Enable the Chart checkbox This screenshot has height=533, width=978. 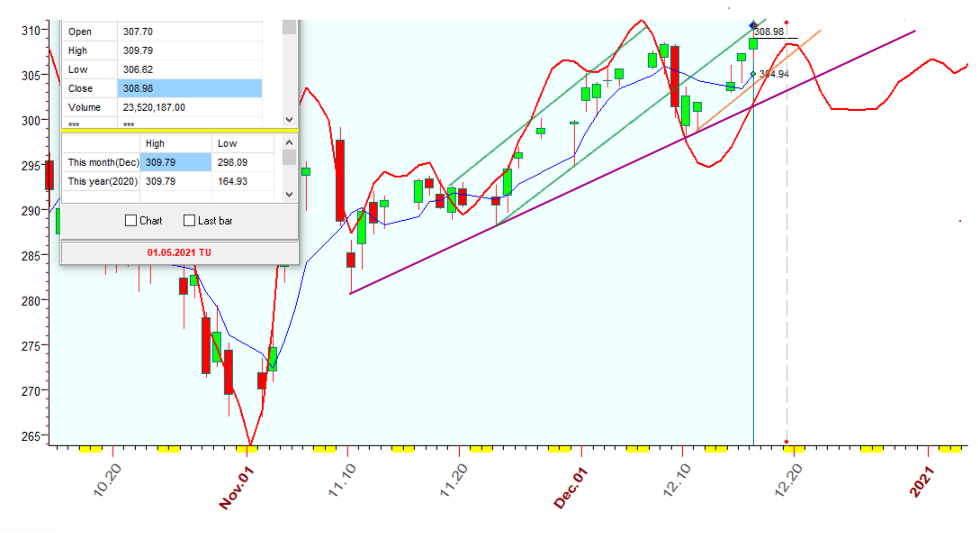coord(130,221)
